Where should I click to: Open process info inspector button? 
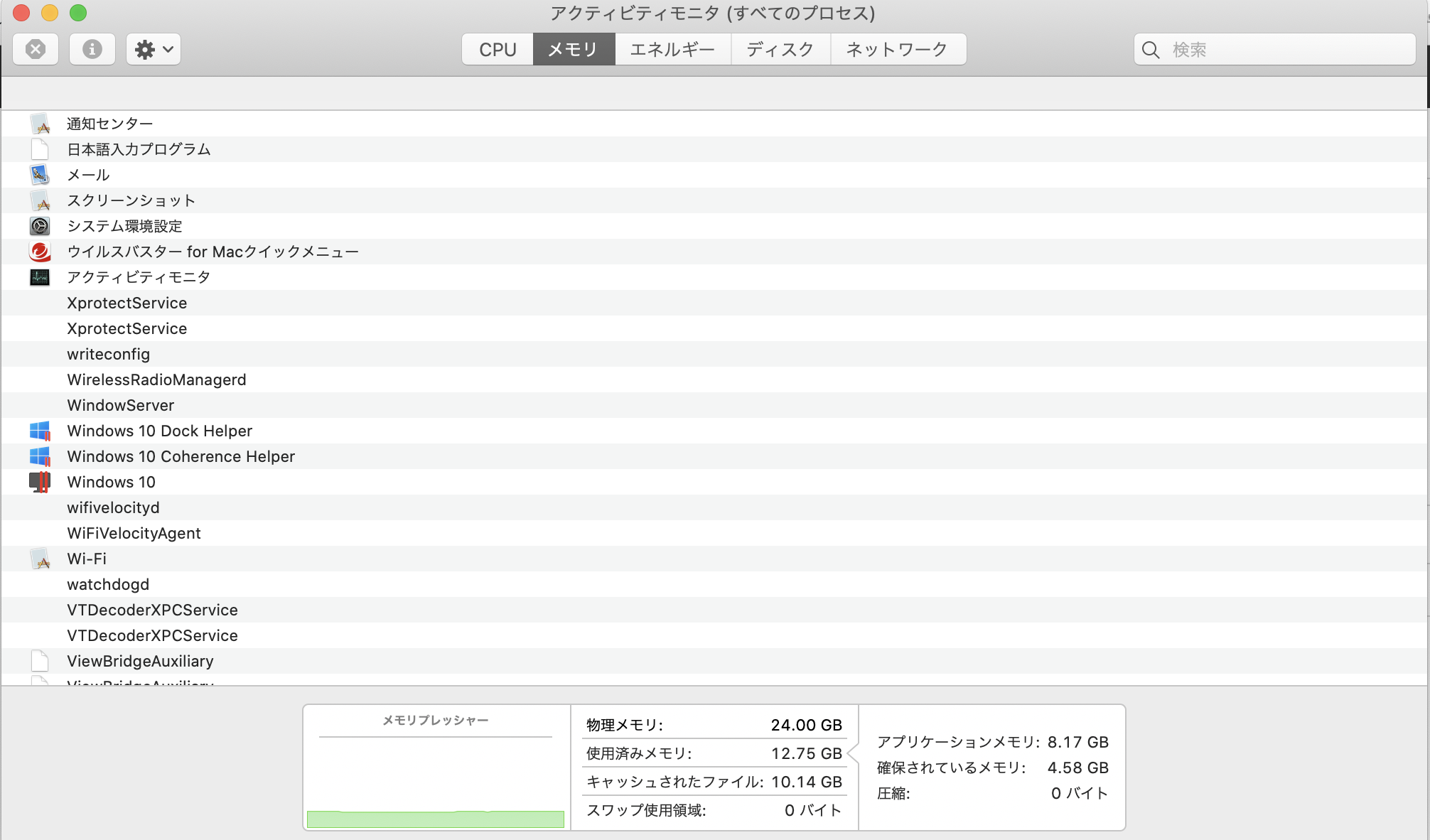[92, 49]
